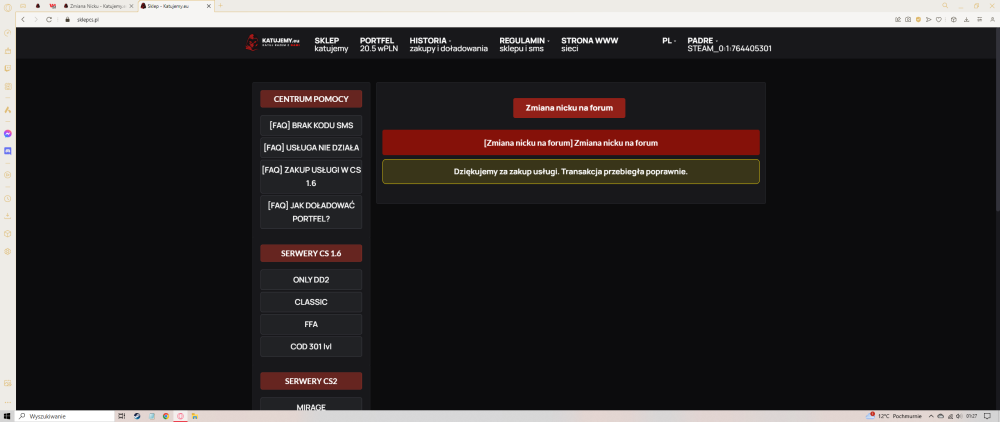Open Steam from the taskbar
The height and width of the screenshot is (422, 1000).
tap(136, 416)
